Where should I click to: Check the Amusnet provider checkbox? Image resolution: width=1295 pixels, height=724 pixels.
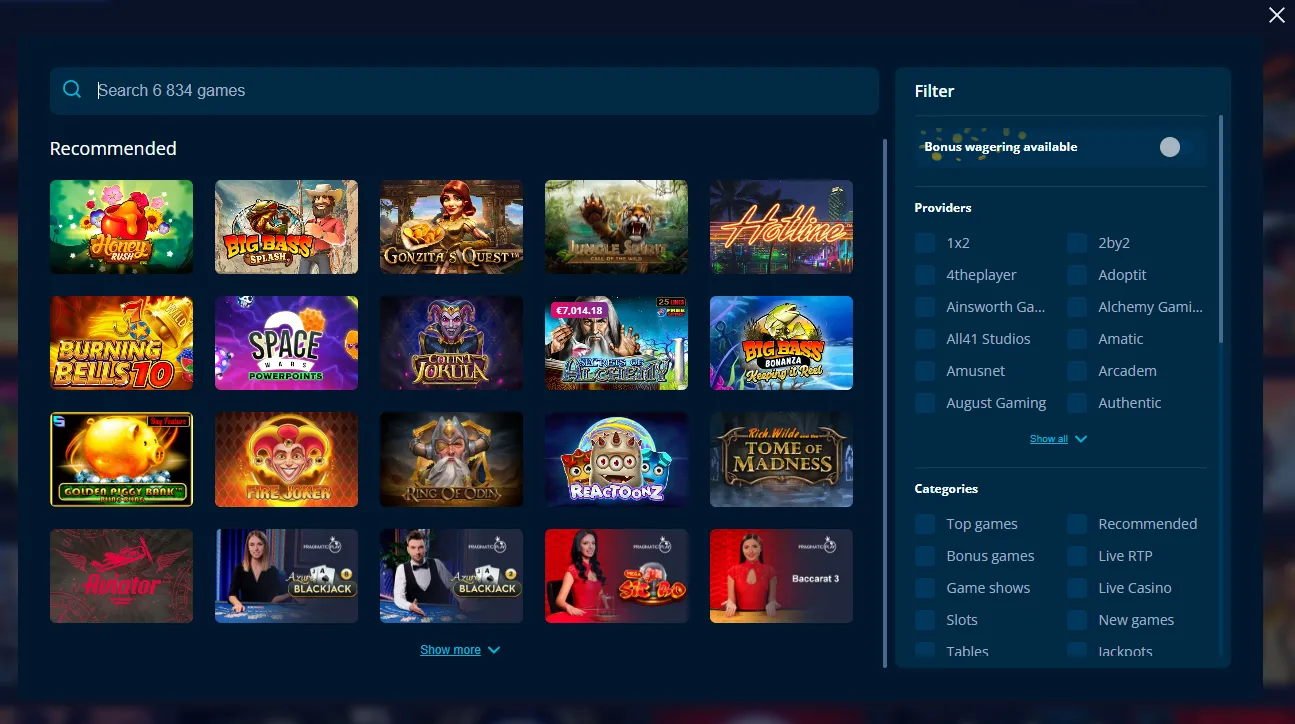tap(925, 371)
